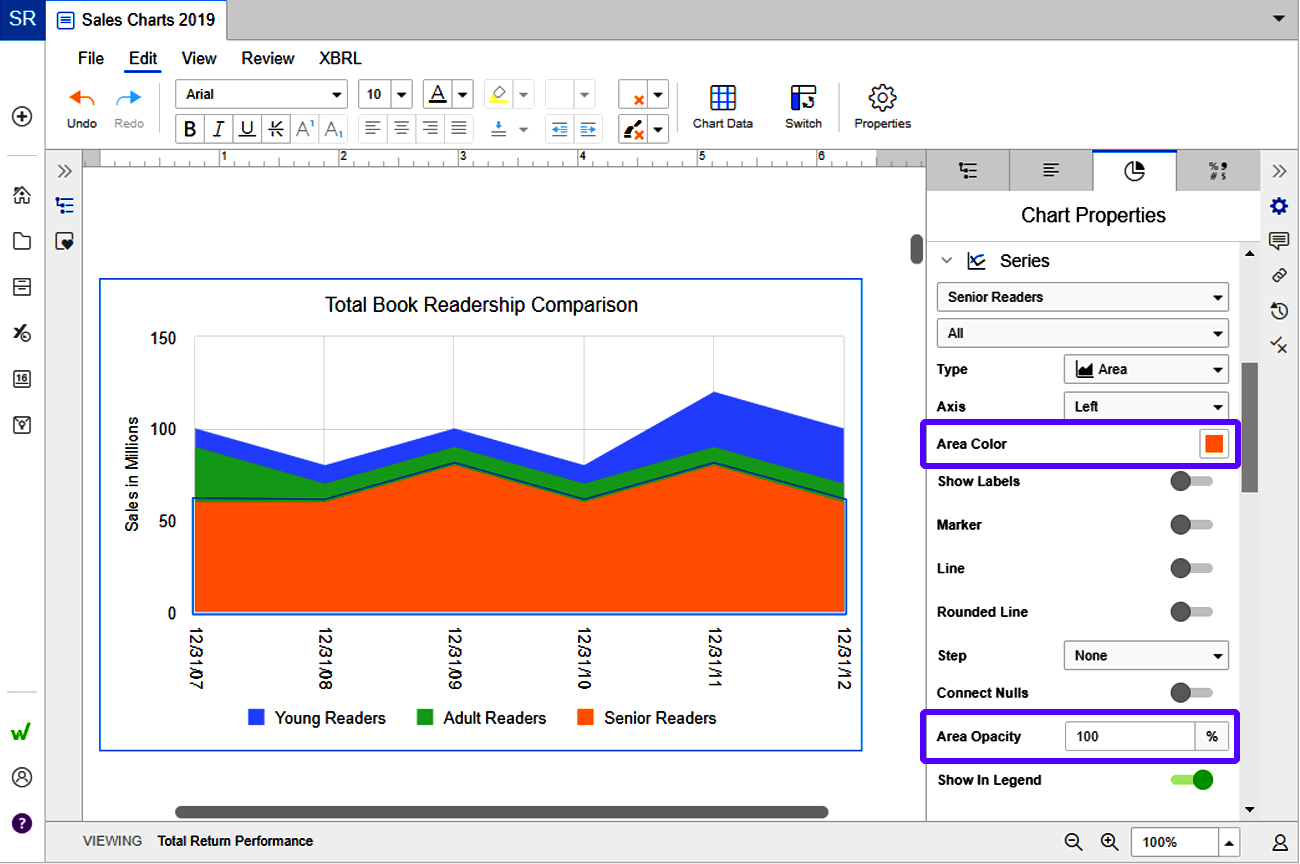
Task: Open comments panel icon
Action: click(1278, 241)
